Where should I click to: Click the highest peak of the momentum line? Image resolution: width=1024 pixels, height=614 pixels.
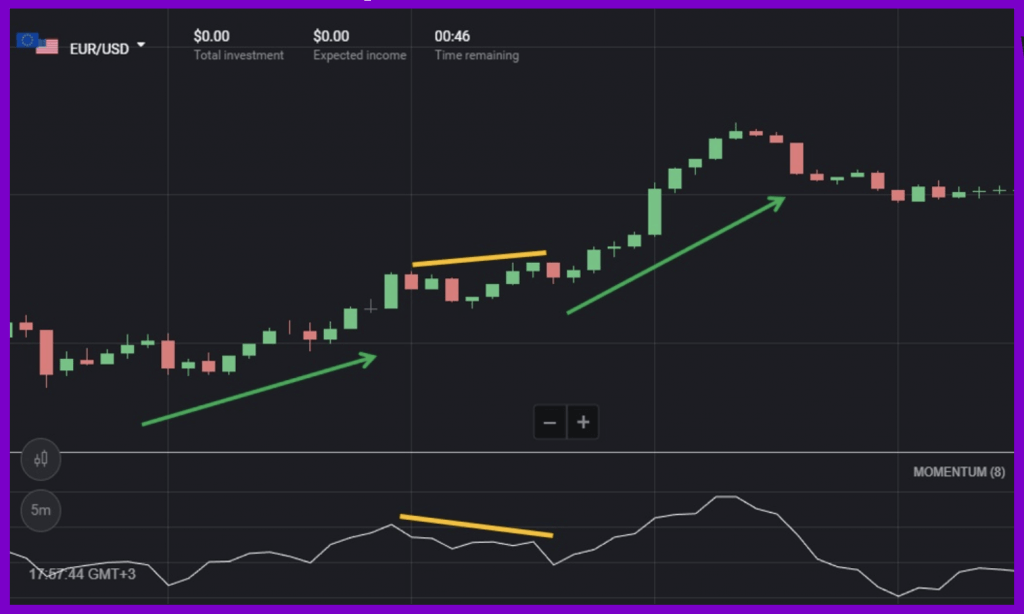click(725, 496)
